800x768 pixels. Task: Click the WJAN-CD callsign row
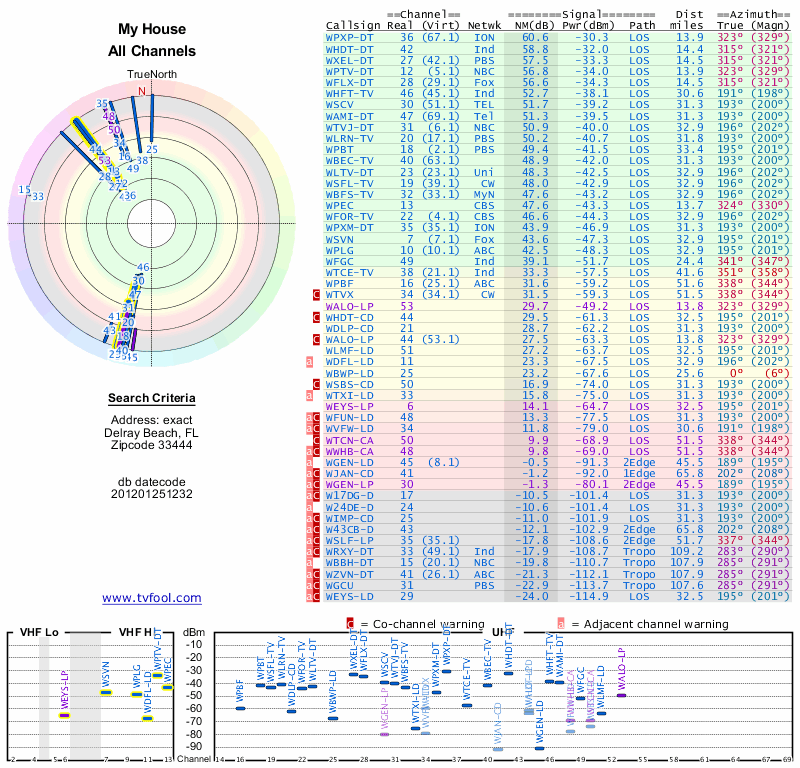click(x=349, y=474)
